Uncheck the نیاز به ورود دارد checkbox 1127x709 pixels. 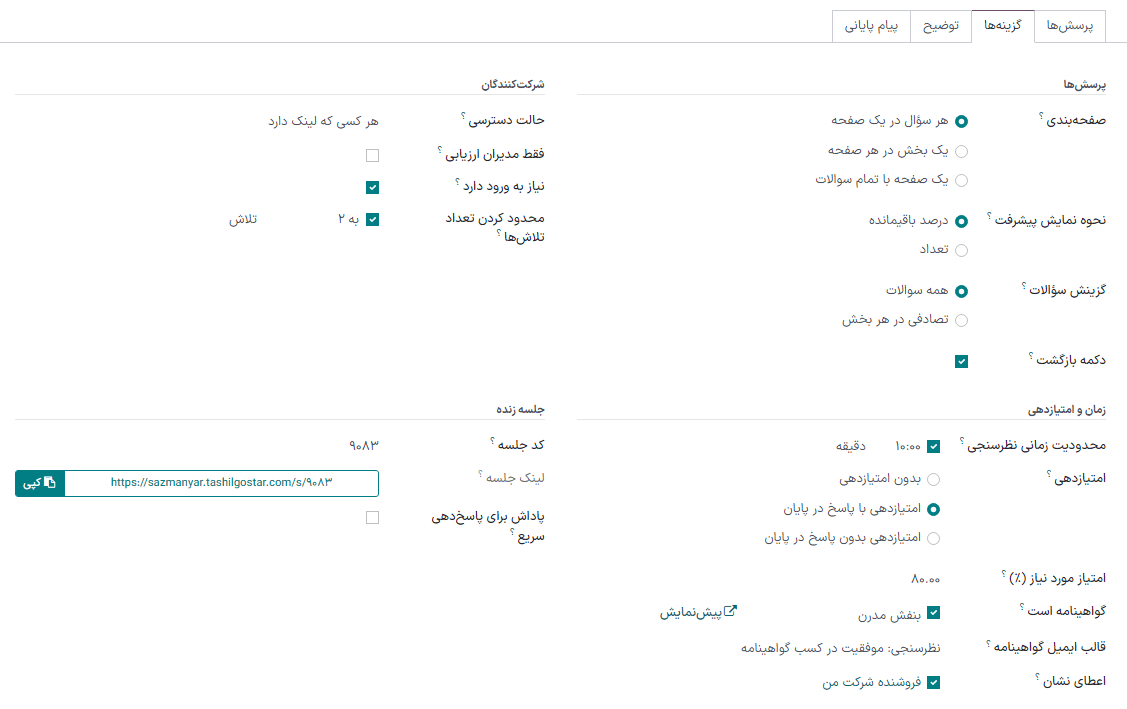coord(372,187)
